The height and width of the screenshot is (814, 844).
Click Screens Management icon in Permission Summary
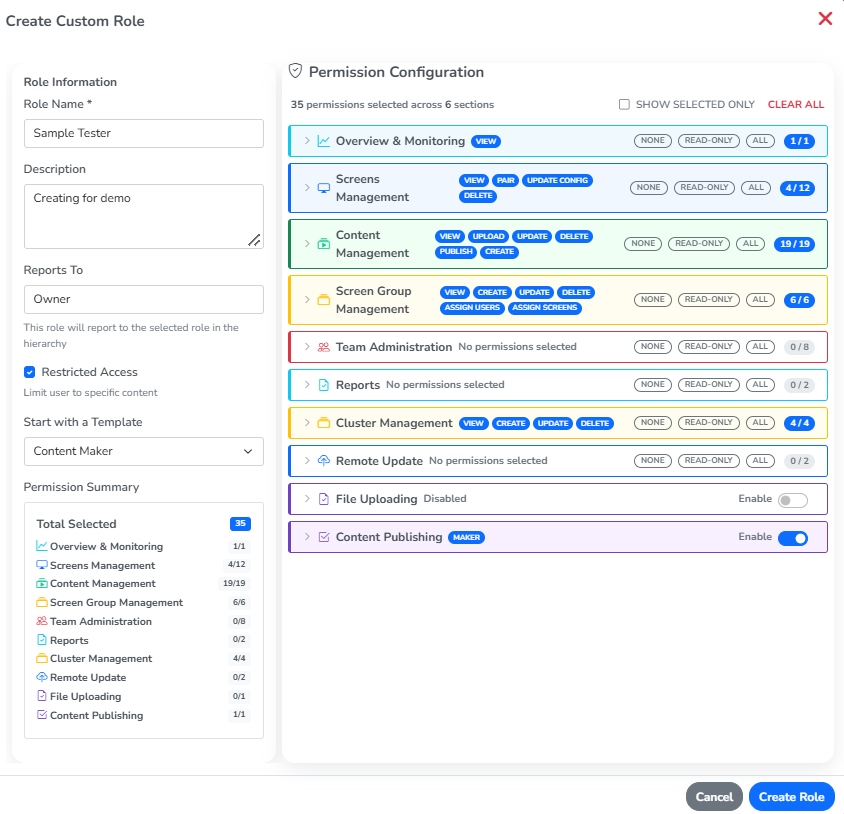click(x=41, y=565)
